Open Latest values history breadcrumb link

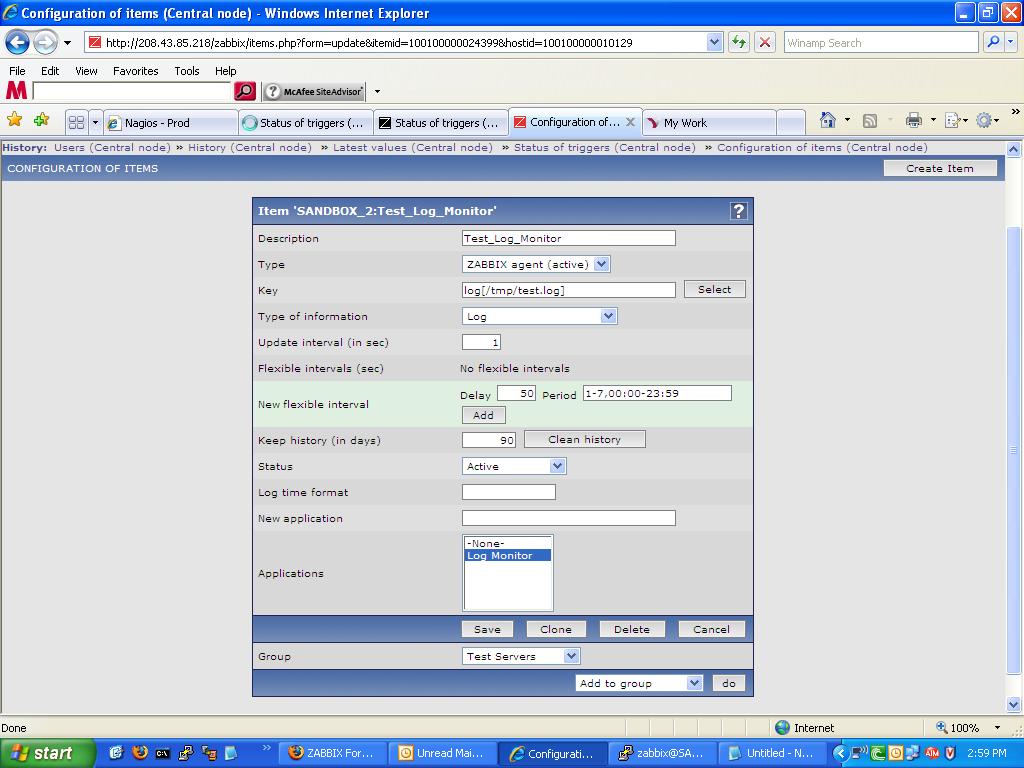[x=413, y=148]
